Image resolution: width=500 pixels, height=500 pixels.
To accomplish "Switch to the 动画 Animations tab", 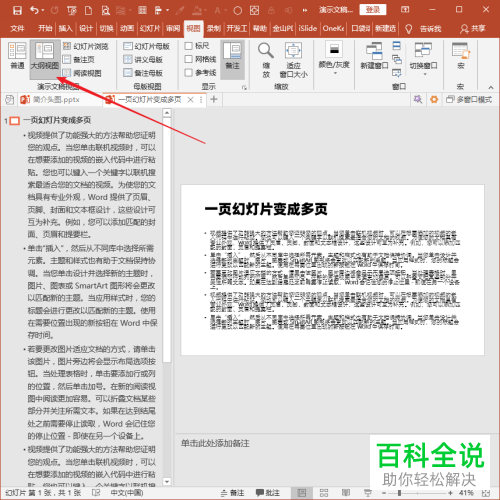I will click(x=127, y=28).
